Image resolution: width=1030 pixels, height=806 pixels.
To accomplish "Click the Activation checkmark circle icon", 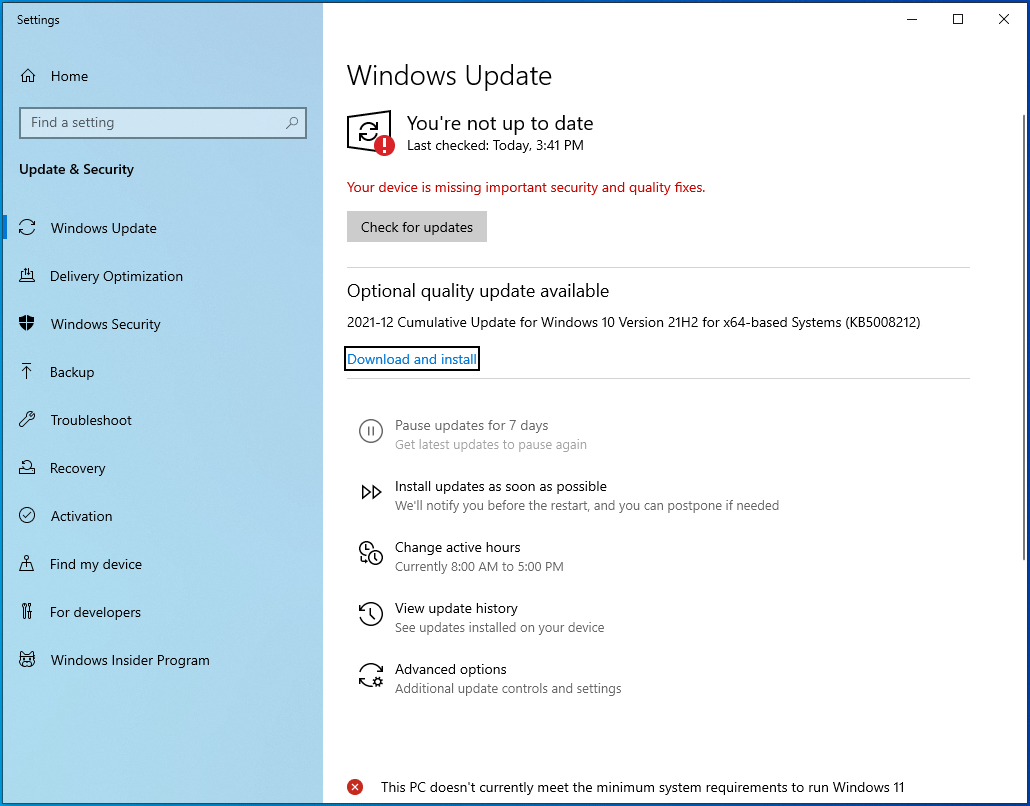I will pos(27,516).
